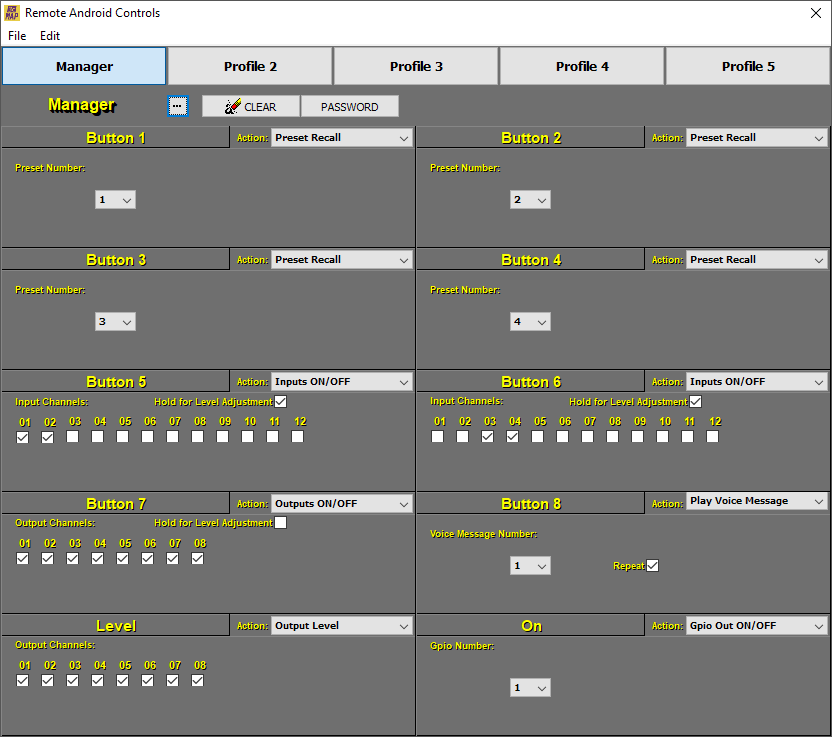Image resolution: width=832 pixels, height=737 pixels.
Task: Open the File menu
Action: coord(16,35)
